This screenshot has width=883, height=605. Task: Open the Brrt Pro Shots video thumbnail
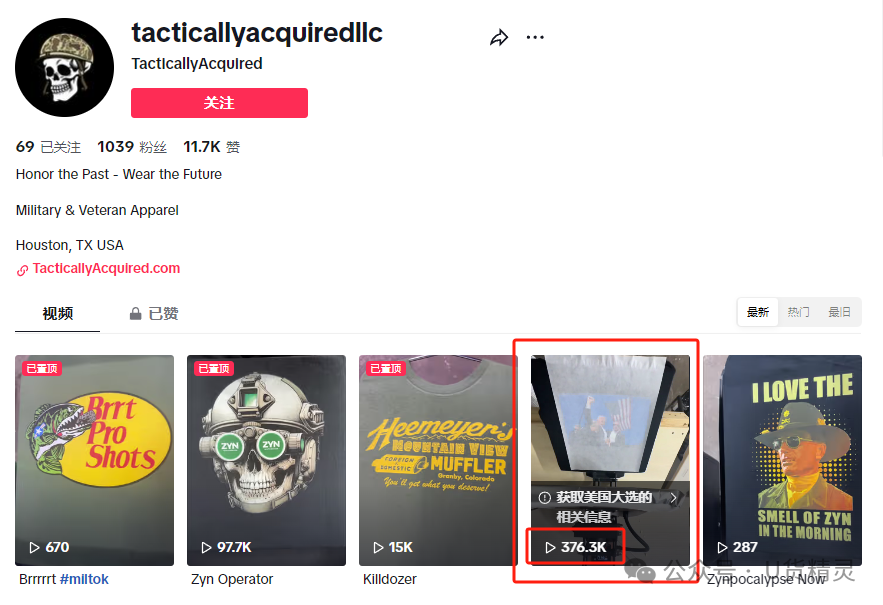[x=95, y=460]
